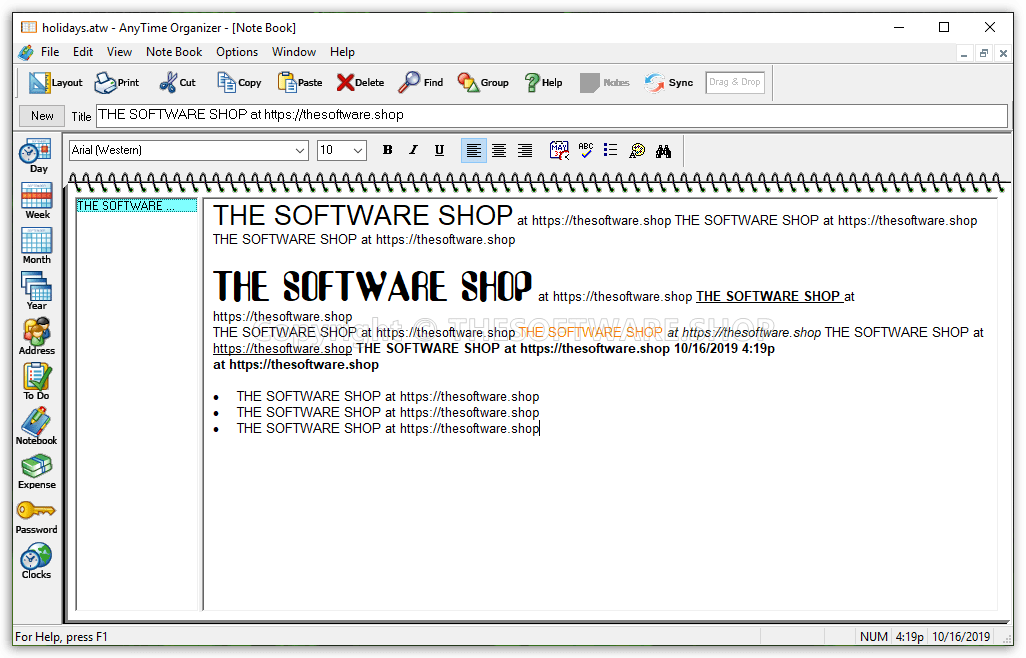Click the NUM indicator in status bar
Image resolution: width=1026 pixels, height=658 pixels.
tap(874, 636)
